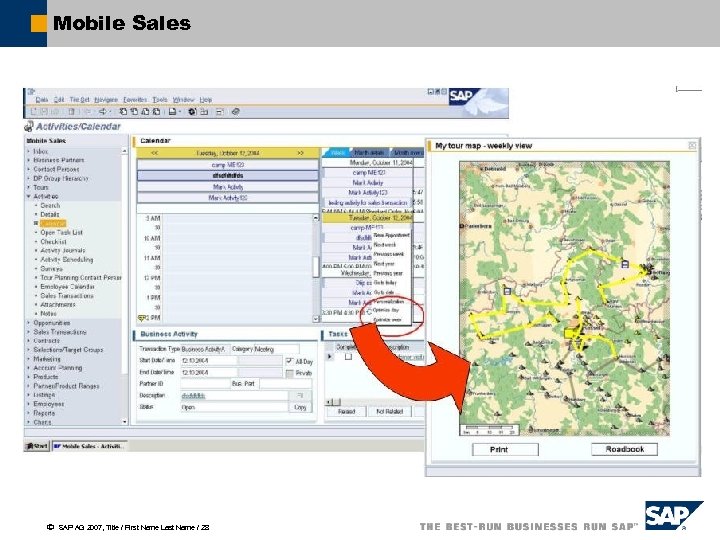Open Activity Scheduling in the tree

(x=67, y=259)
